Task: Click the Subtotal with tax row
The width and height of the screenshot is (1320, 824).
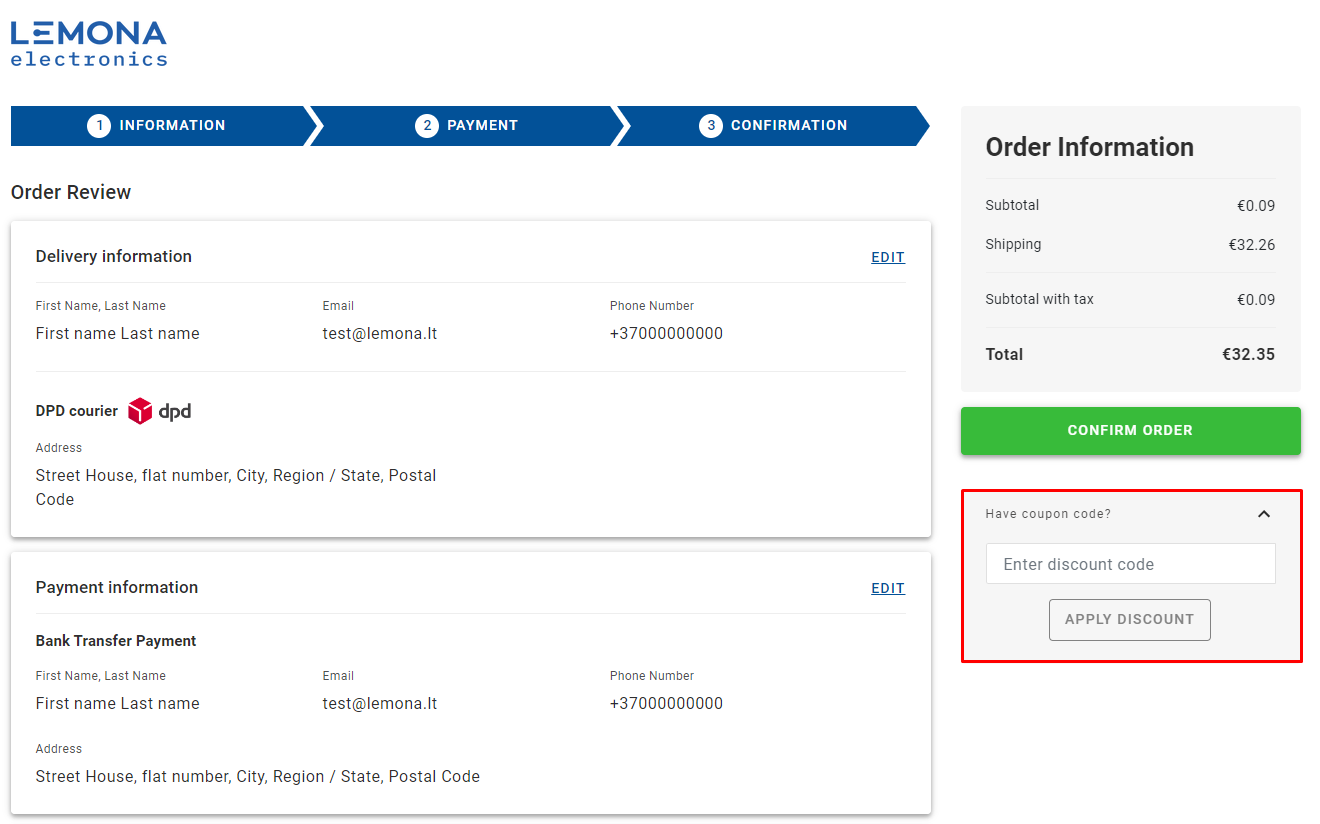Action: tap(1129, 299)
